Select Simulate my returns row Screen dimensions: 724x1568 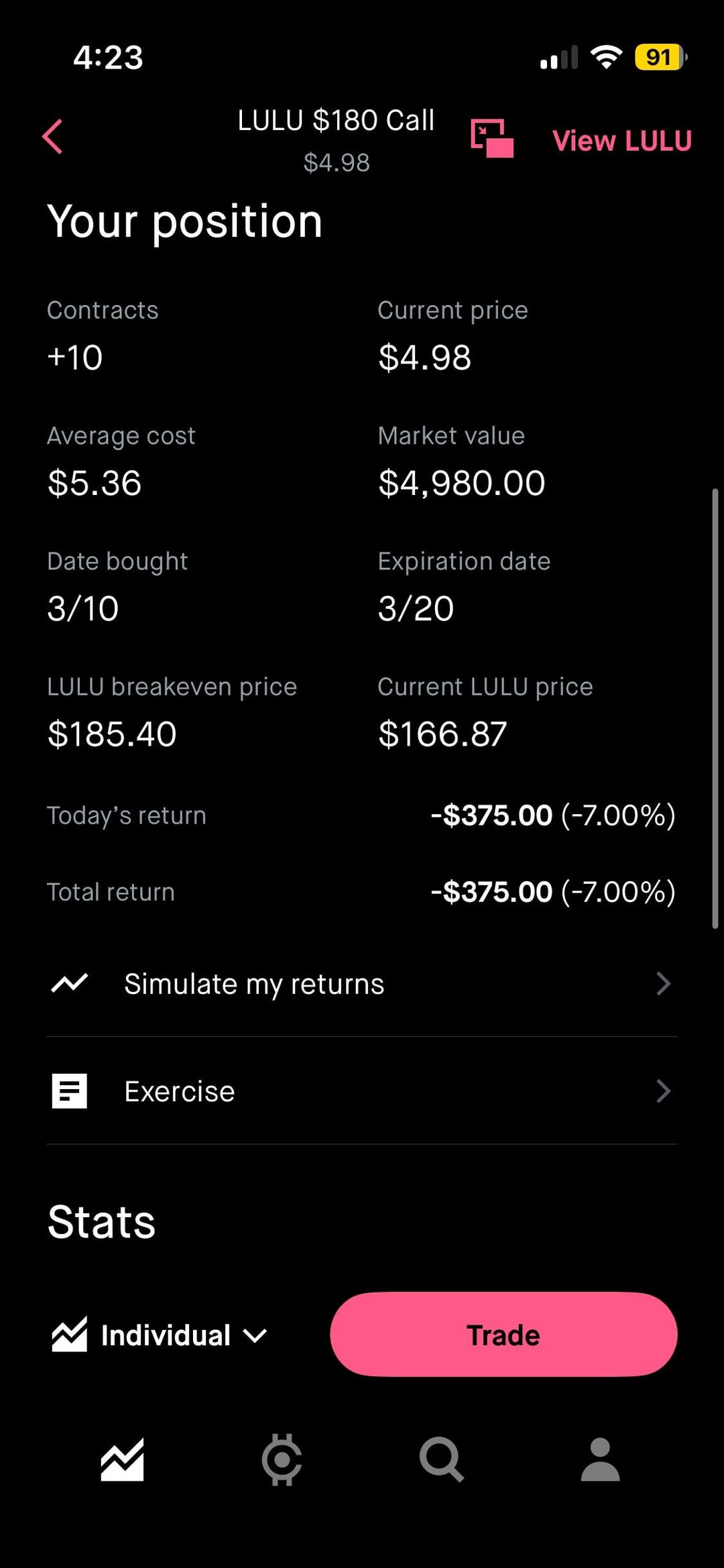(x=255, y=984)
